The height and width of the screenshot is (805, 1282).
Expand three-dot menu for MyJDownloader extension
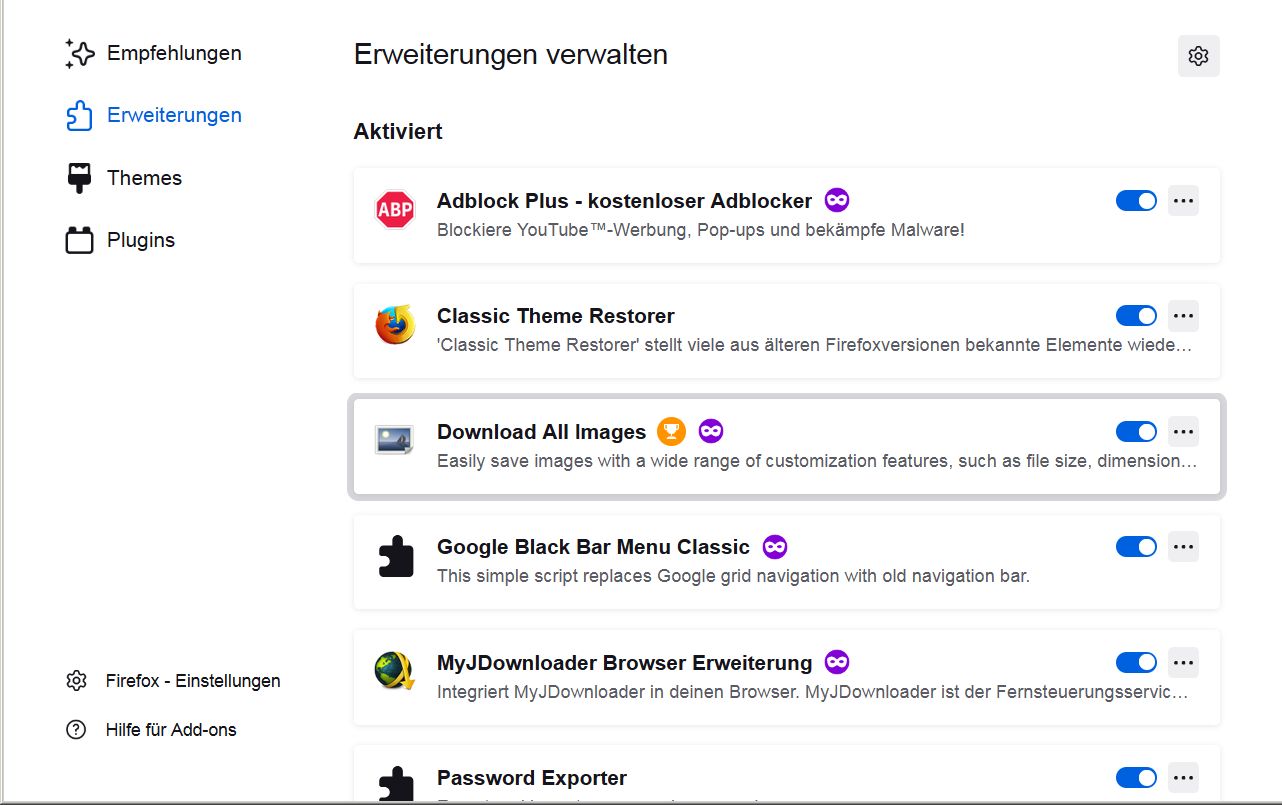[1183, 662]
